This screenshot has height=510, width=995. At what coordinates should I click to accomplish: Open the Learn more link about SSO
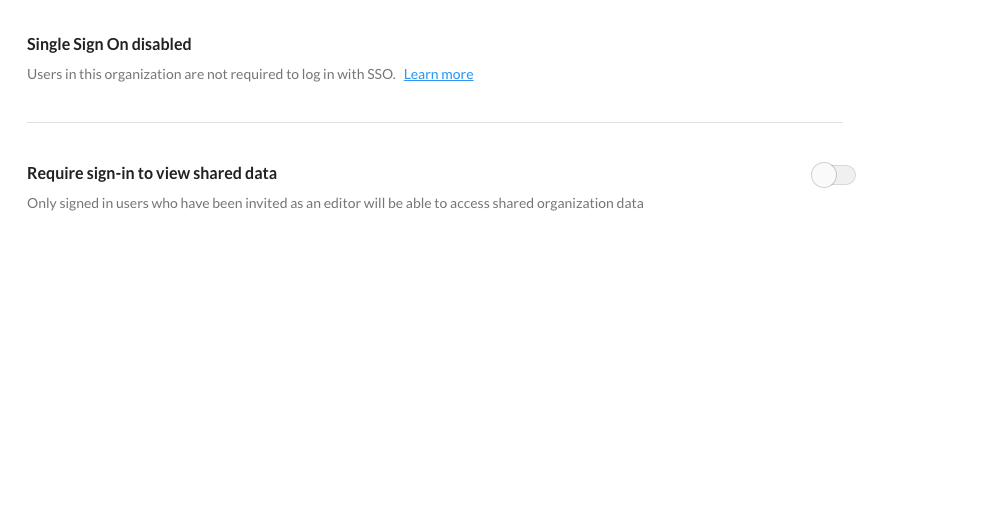pos(438,74)
